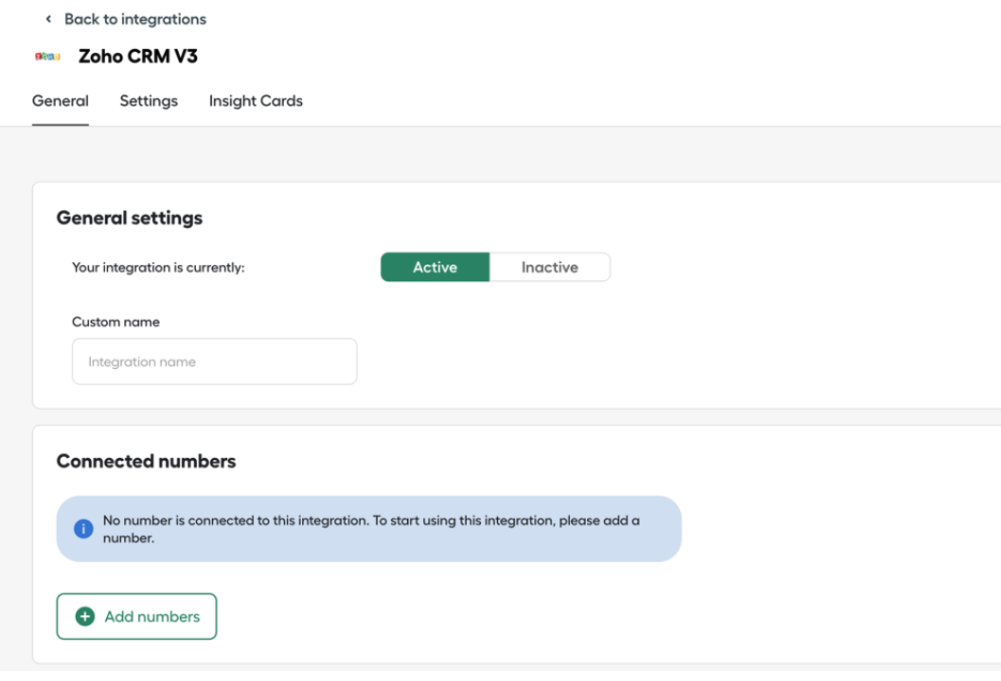Click 'Your integration is currently:' label
The width and height of the screenshot is (1001, 681).
point(158,267)
